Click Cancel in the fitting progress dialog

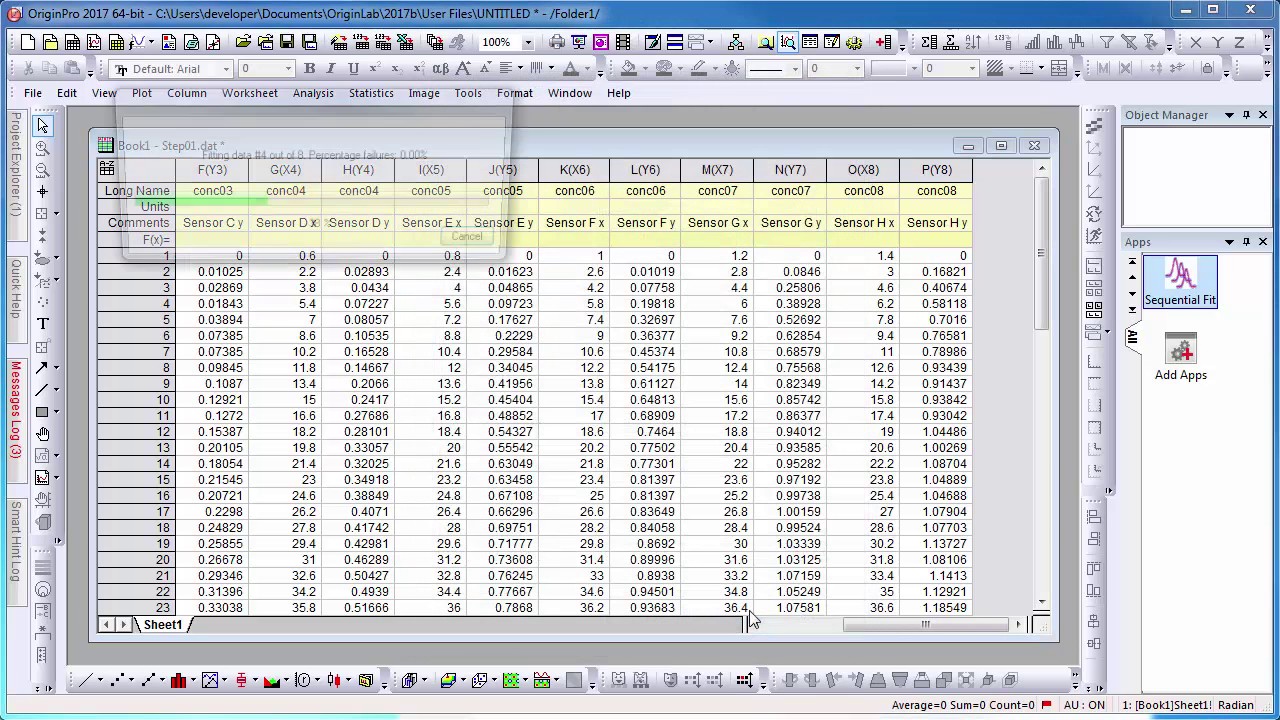click(x=467, y=237)
